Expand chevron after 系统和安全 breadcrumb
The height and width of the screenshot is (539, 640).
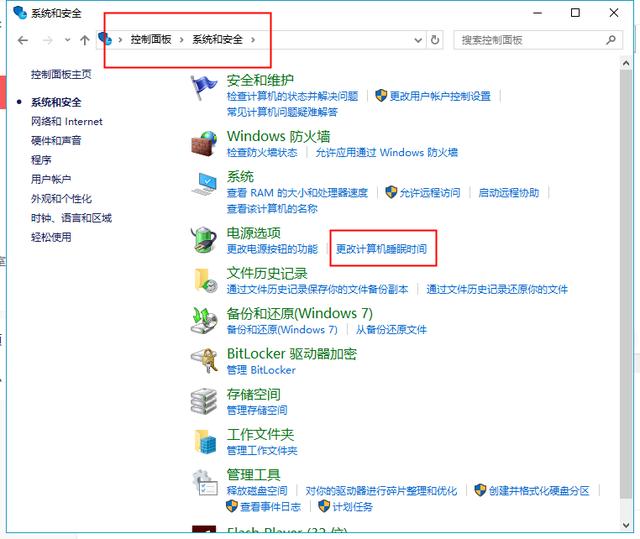[253, 40]
